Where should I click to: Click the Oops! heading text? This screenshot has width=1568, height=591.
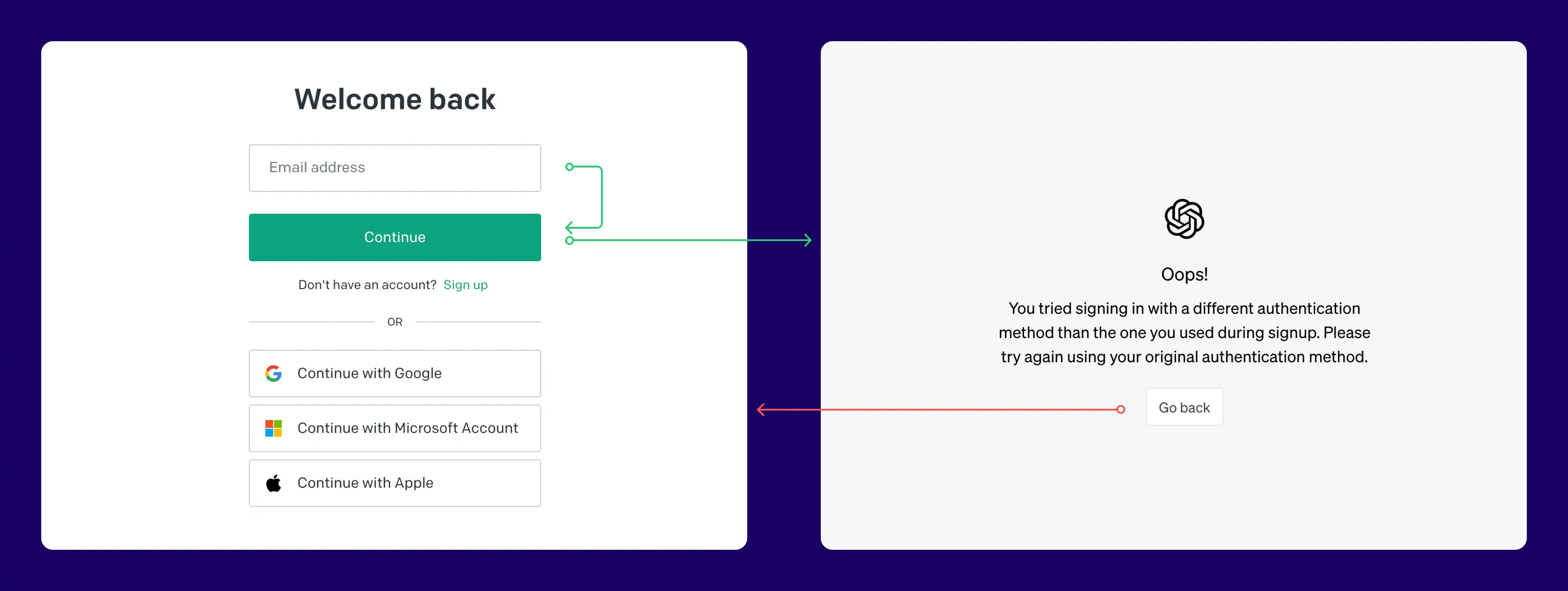[x=1184, y=274]
